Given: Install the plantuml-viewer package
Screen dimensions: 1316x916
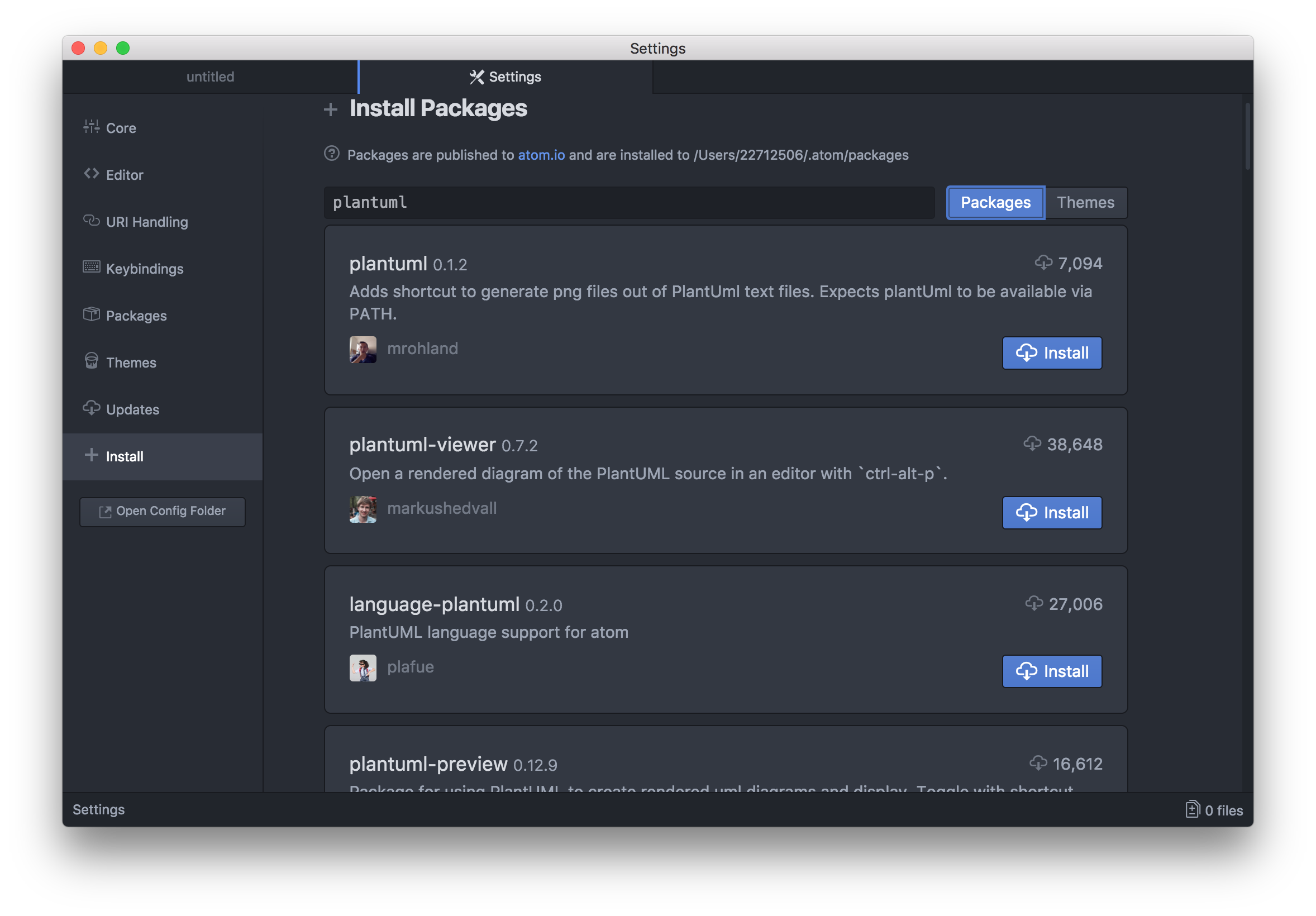Looking at the screenshot, I should 1052,512.
